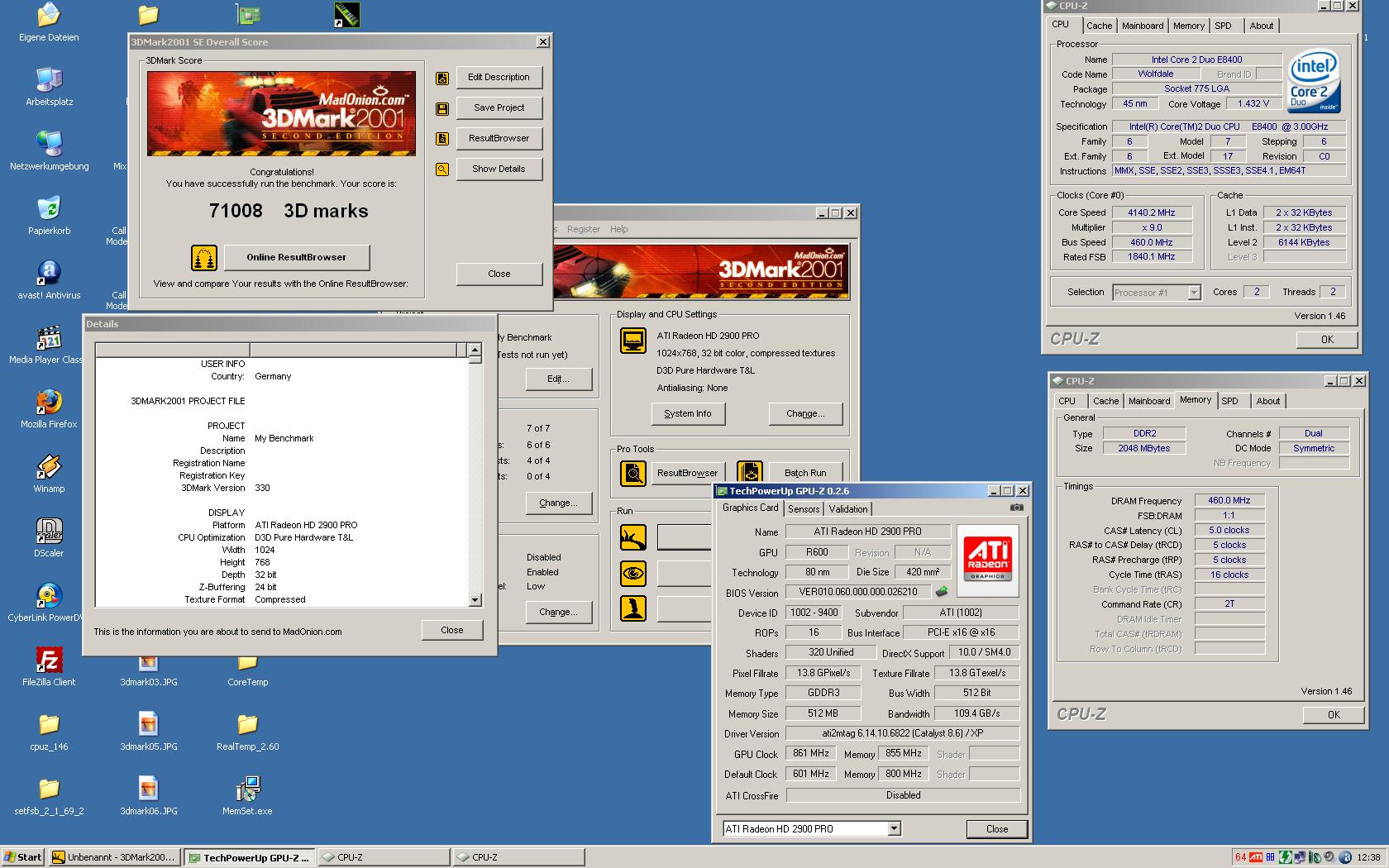This screenshot has width=1389, height=868.
Task: Switch to TechPowerUp GPU-Z taskbar button
Action: [249, 857]
